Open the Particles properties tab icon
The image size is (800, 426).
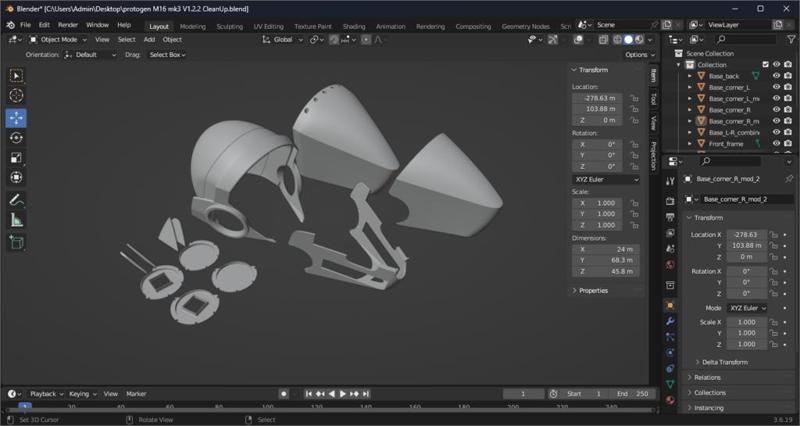670,337
